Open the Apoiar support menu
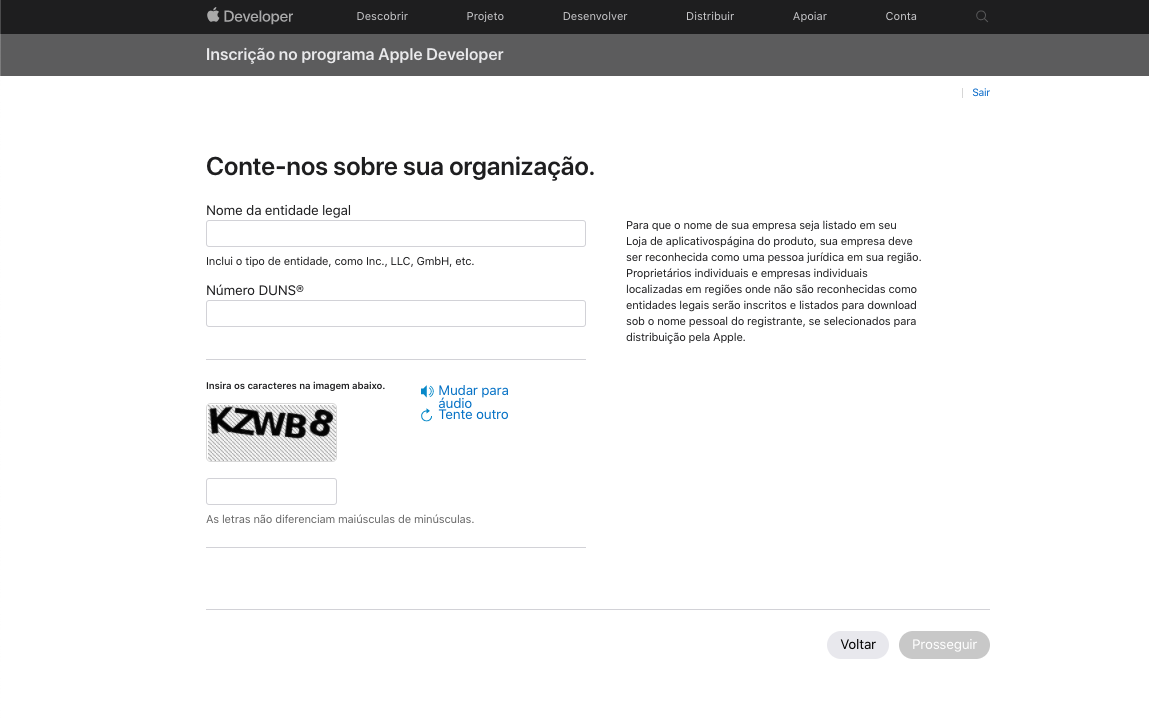The image size is (1149, 720). [x=809, y=16]
